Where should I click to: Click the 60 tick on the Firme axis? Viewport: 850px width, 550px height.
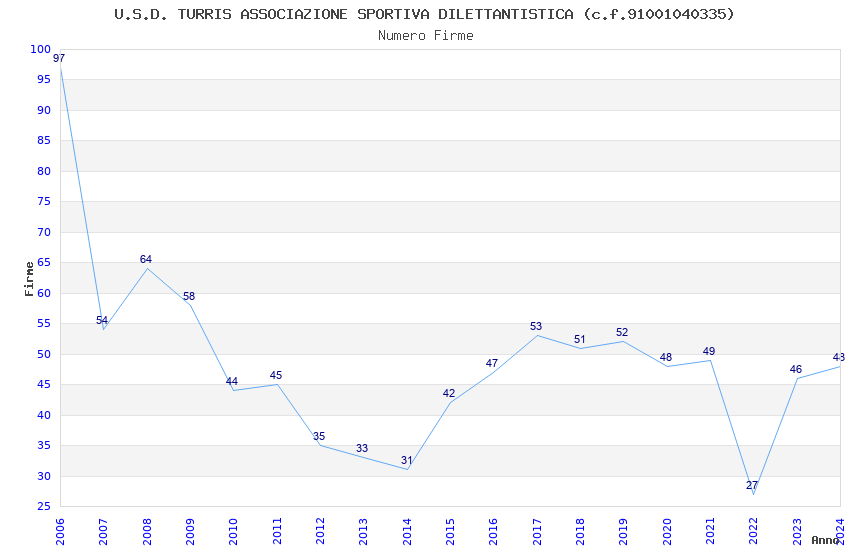click(43, 293)
